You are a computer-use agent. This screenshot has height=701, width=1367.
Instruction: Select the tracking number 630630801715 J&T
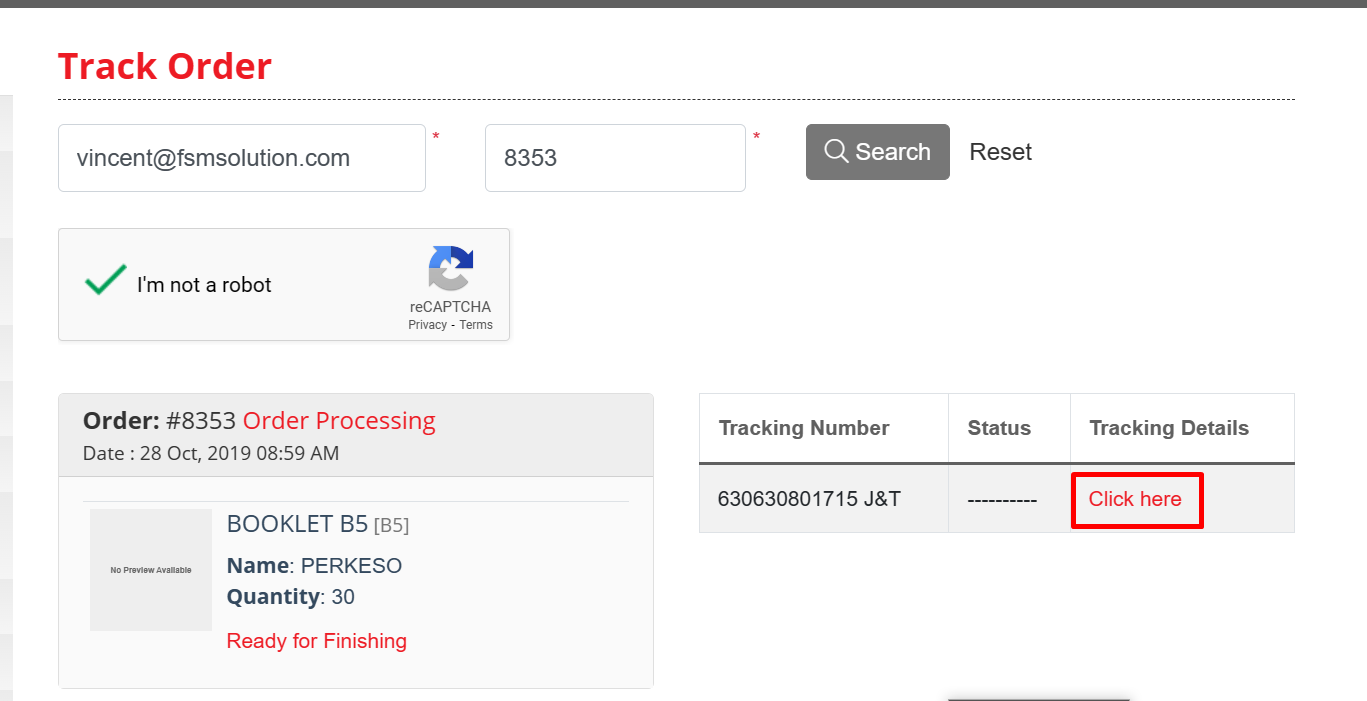809,499
